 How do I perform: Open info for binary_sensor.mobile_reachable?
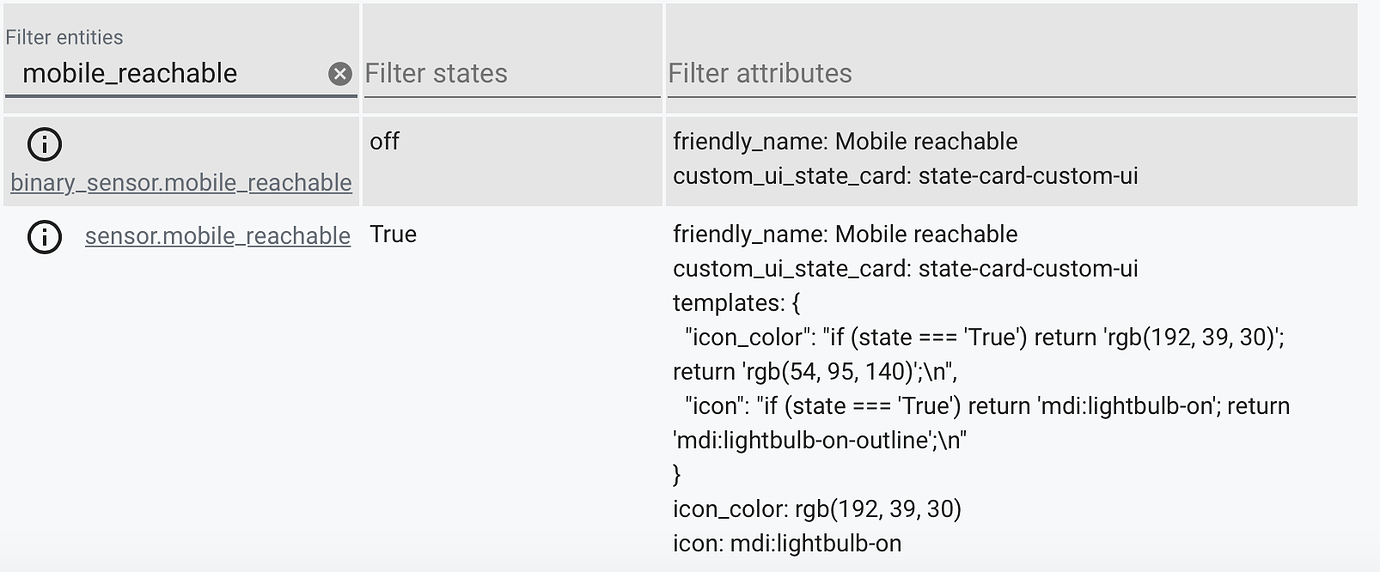pos(44,145)
